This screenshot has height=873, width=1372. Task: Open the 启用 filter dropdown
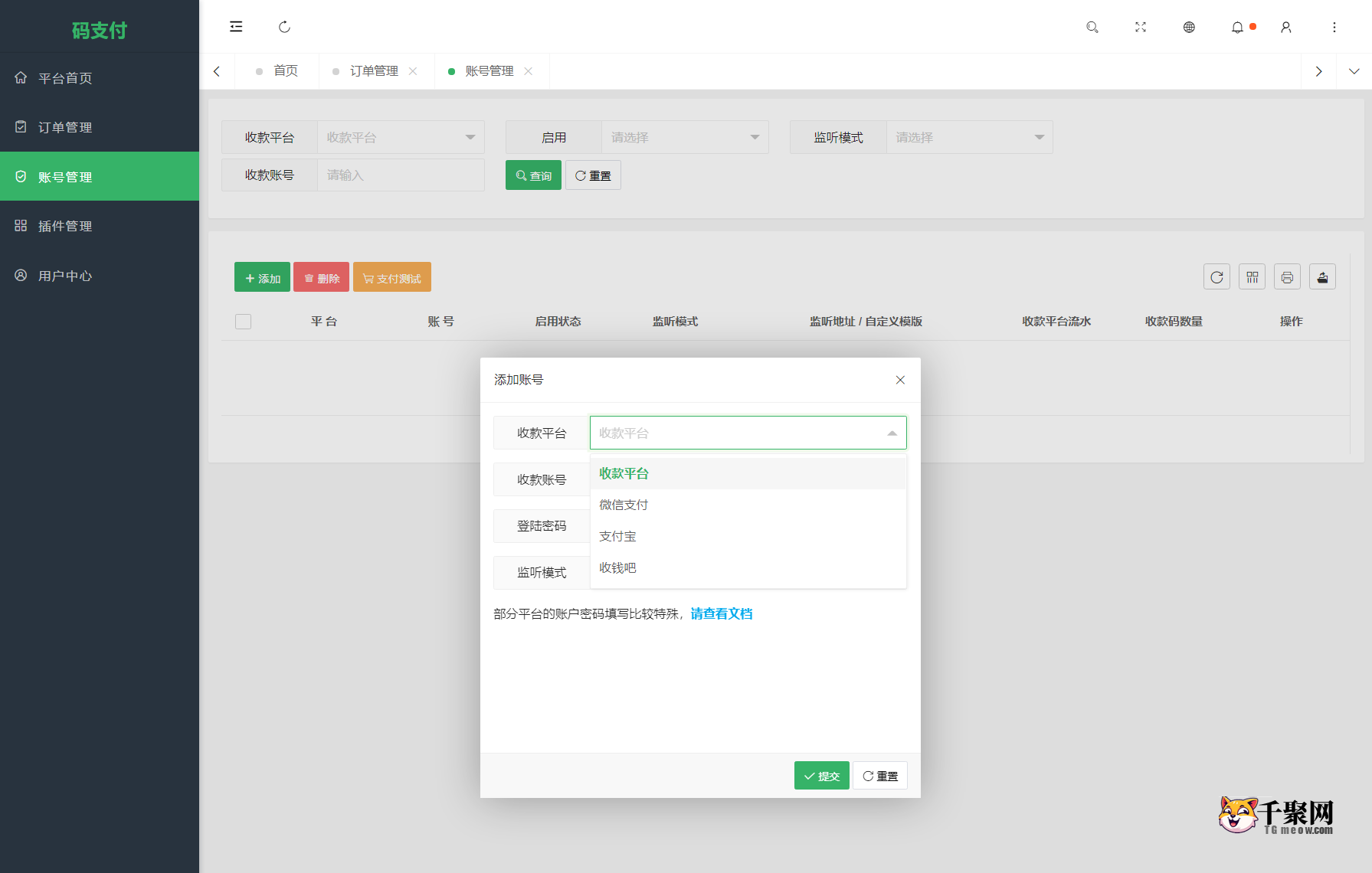point(685,137)
